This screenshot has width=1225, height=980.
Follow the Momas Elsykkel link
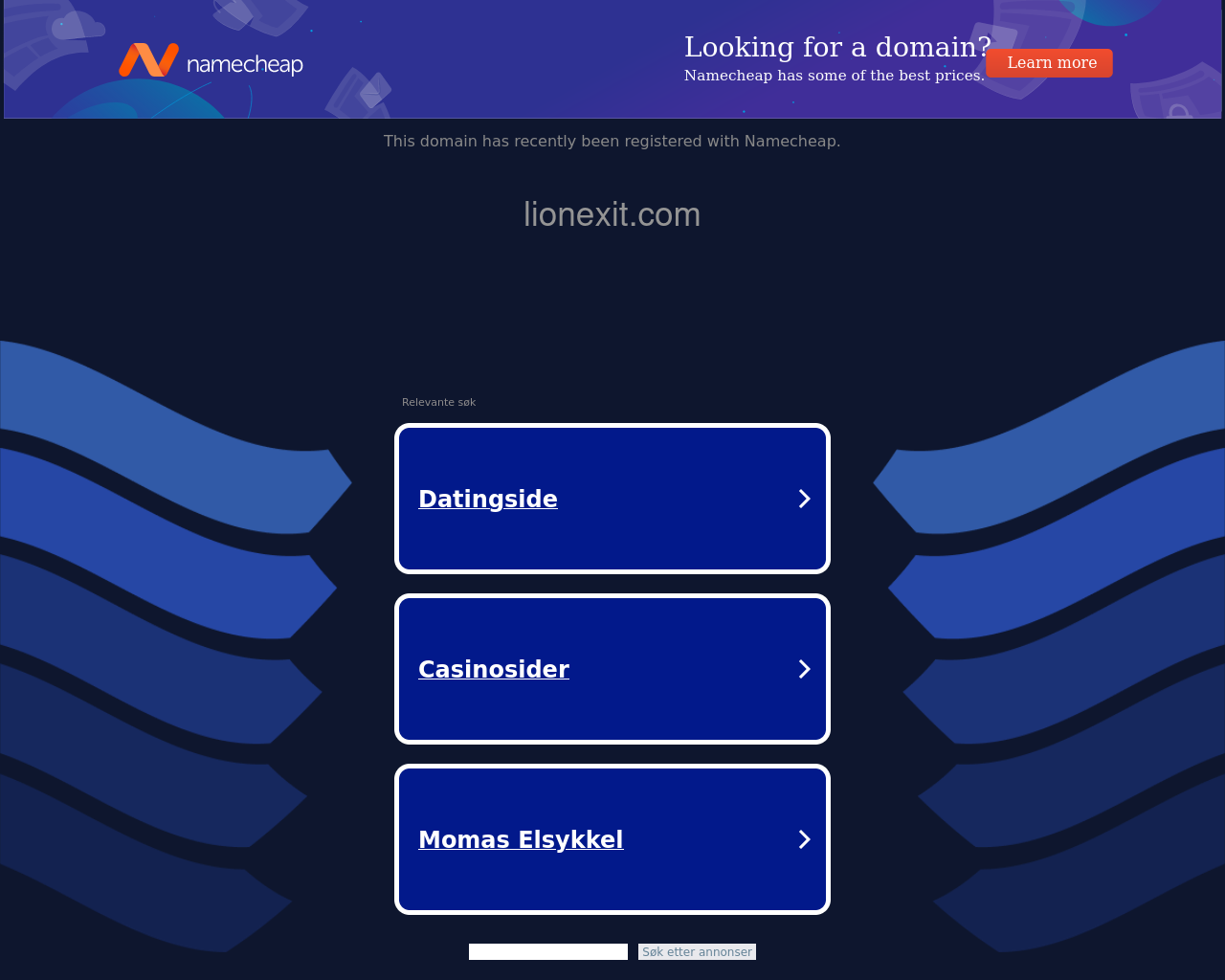[x=521, y=839]
